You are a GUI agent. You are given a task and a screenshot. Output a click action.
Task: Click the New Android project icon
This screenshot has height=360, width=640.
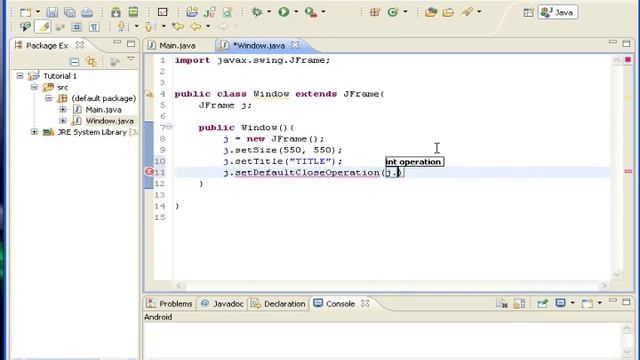point(191,12)
